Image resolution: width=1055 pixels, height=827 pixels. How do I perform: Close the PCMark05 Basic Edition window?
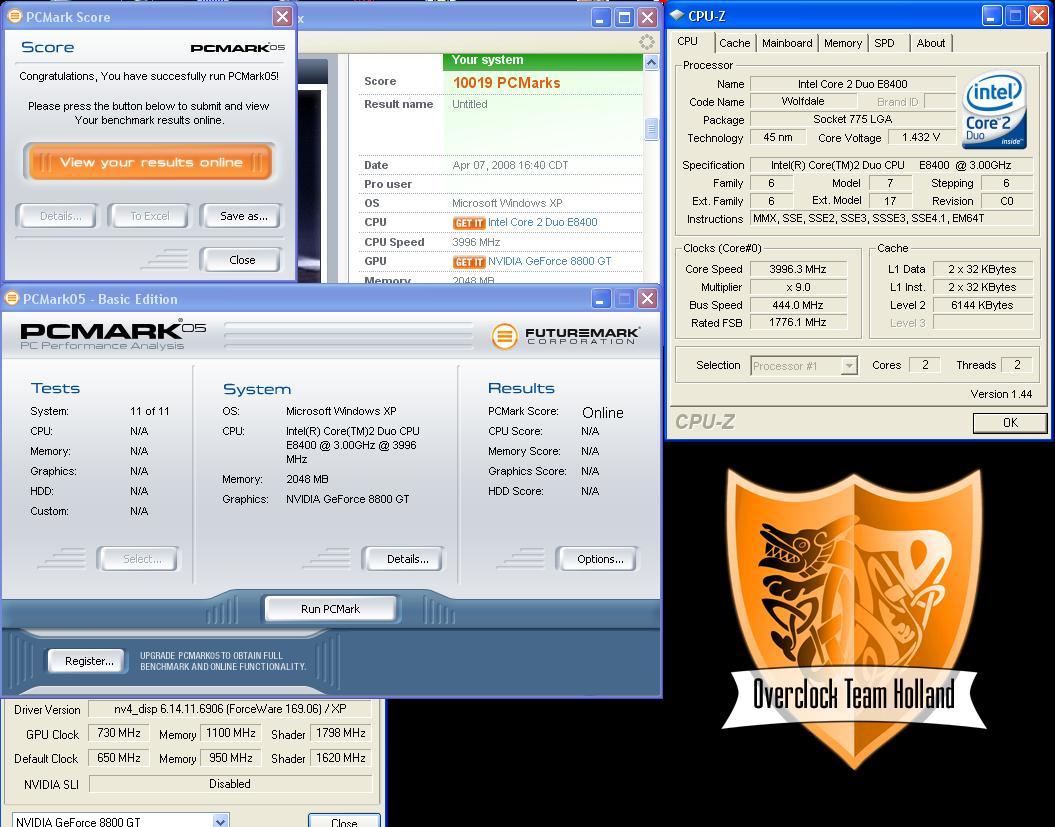[647, 299]
